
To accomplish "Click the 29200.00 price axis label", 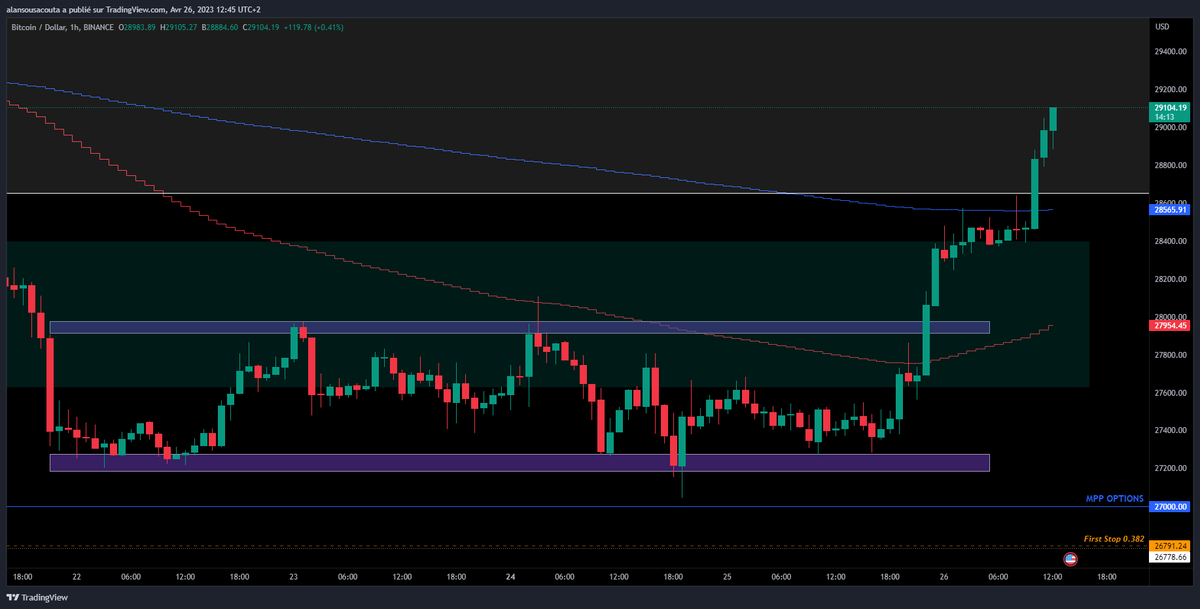I will [1169, 90].
